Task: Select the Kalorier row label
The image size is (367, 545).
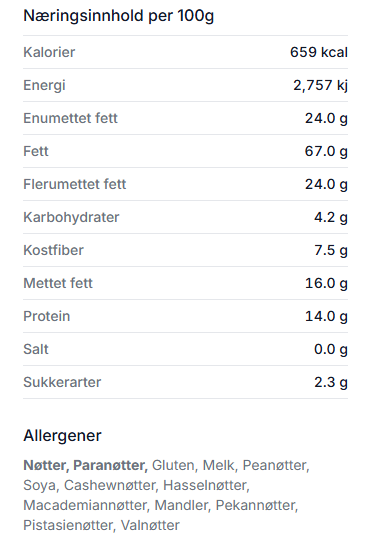Action: pos(49,52)
